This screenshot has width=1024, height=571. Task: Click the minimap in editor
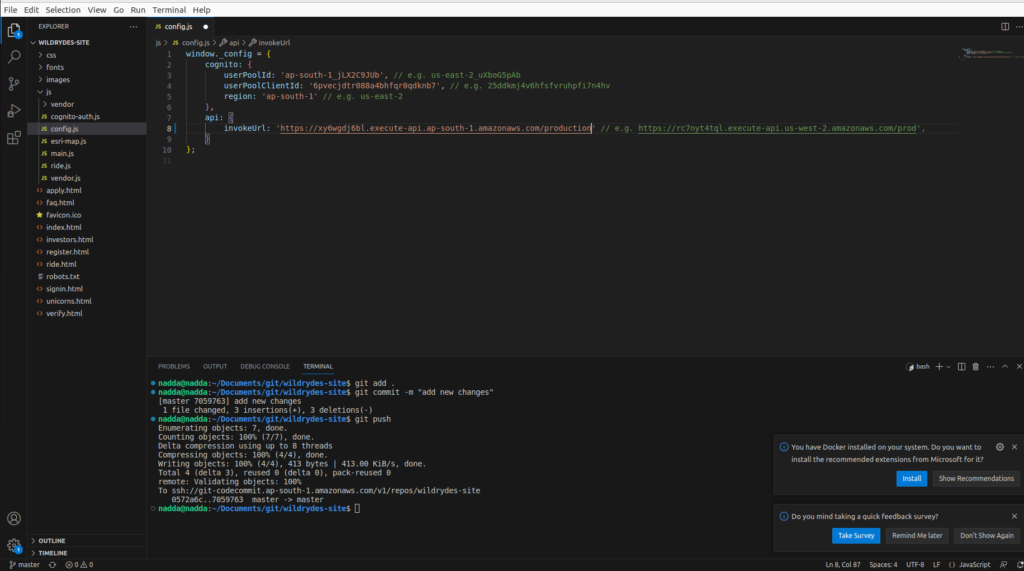click(x=990, y=54)
